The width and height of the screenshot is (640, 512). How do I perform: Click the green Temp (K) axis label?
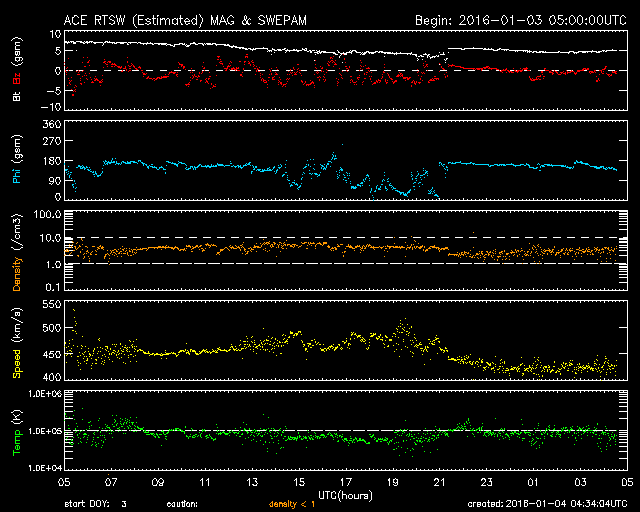pos(16,430)
